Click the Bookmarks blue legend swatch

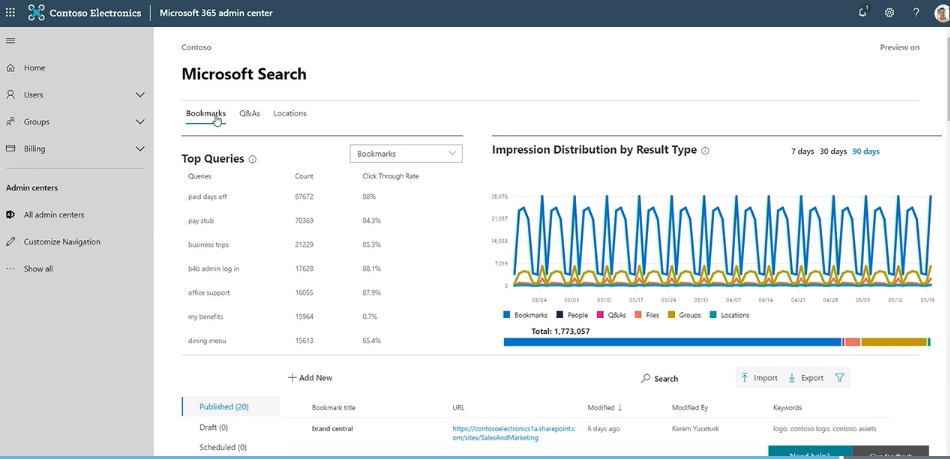click(508, 315)
